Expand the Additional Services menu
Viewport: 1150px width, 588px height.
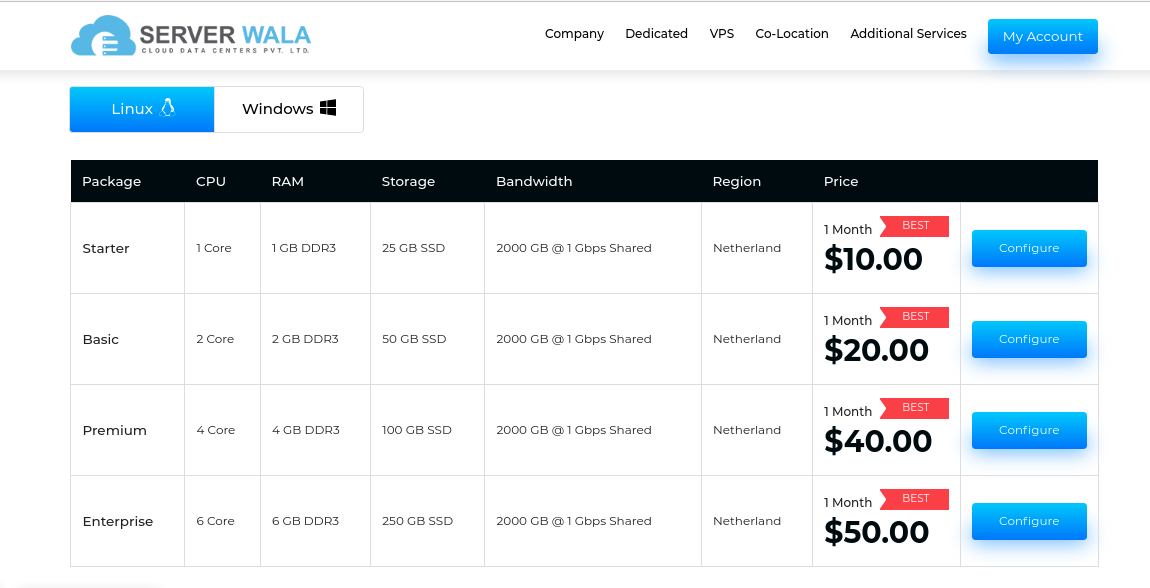coord(908,34)
